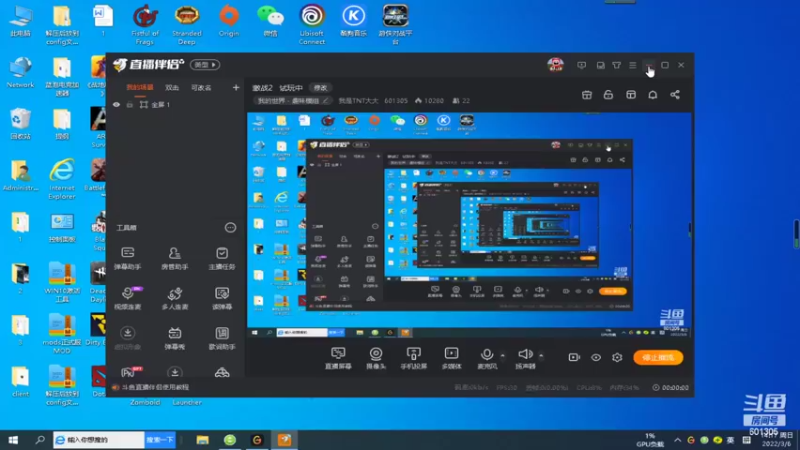Select the 全屏 1 source row

(x=174, y=105)
